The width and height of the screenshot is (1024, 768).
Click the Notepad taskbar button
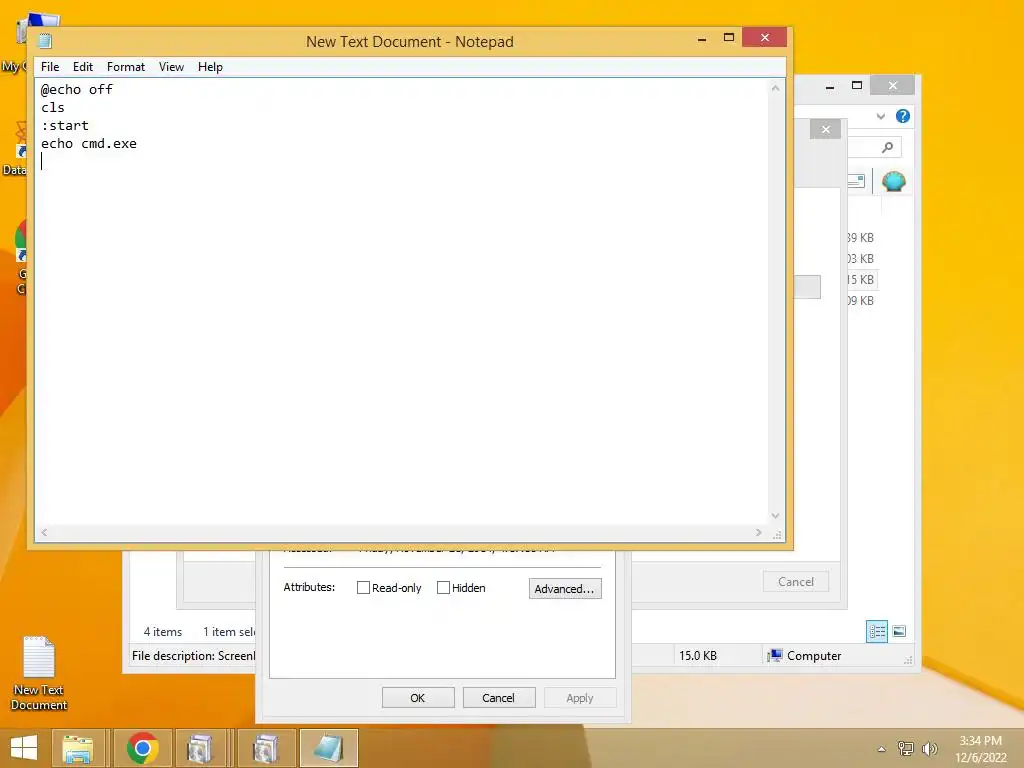[328, 748]
